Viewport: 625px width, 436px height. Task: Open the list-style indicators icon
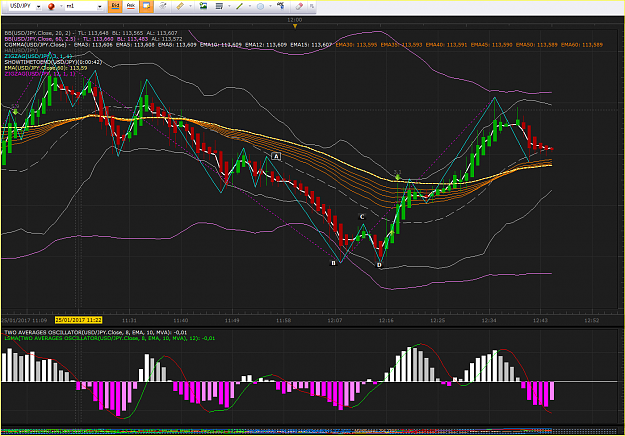pos(219,6)
